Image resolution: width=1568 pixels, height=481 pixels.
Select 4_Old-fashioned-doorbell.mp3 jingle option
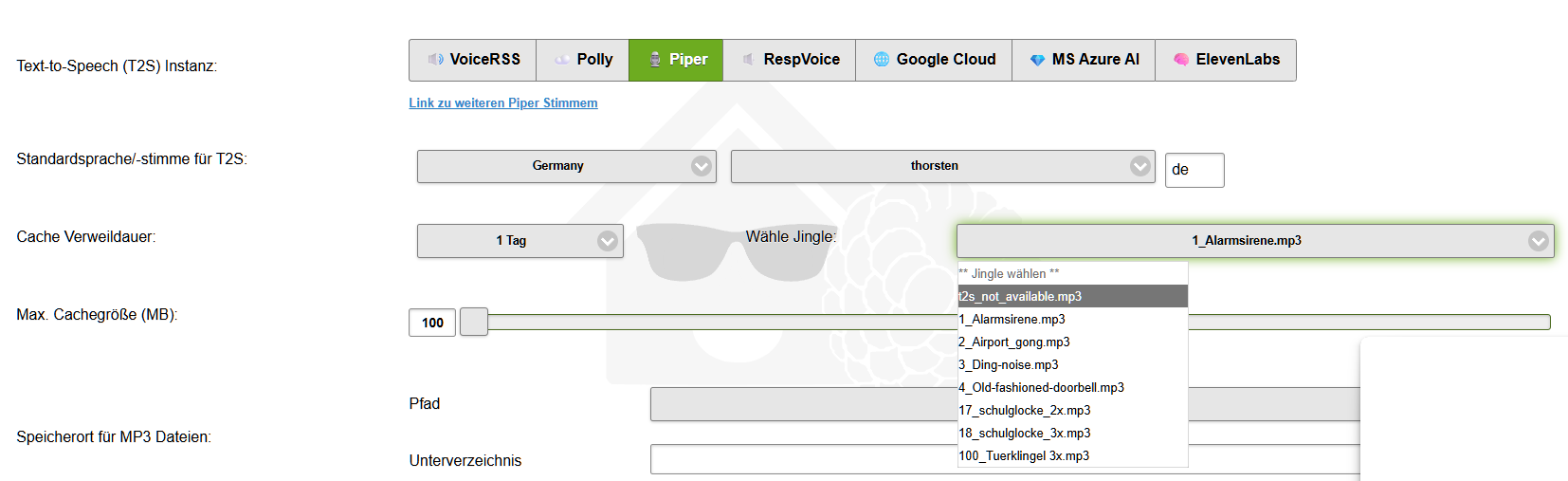[1041, 388]
